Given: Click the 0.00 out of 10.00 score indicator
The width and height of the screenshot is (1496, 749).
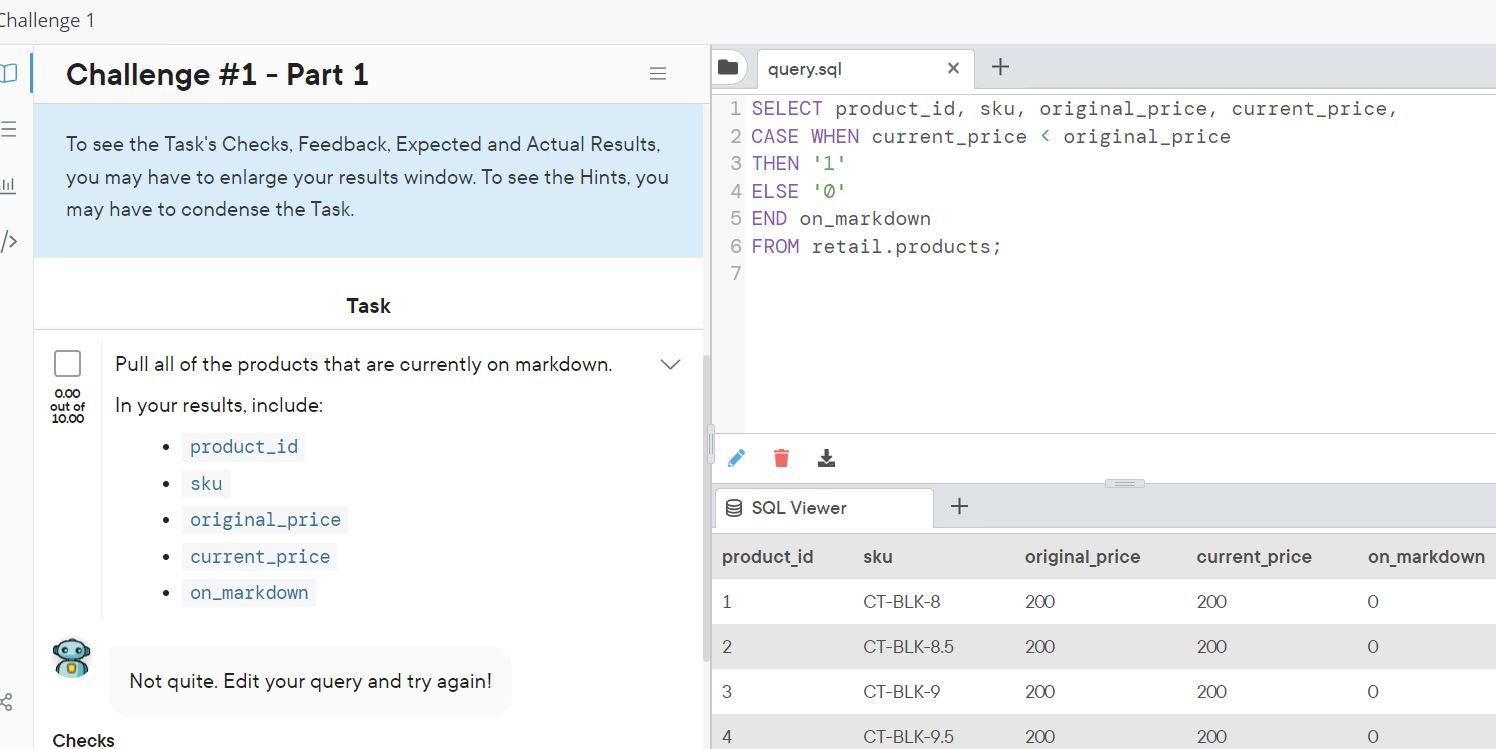Looking at the screenshot, I should (x=67, y=406).
